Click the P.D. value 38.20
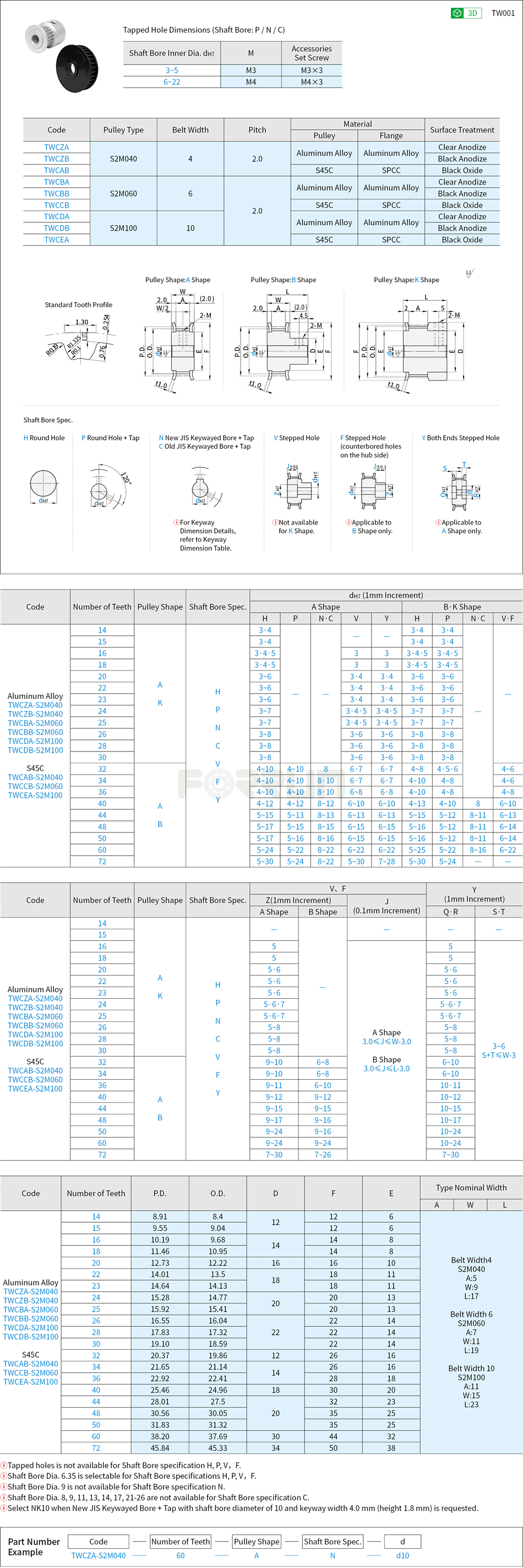 pos(160,1436)
